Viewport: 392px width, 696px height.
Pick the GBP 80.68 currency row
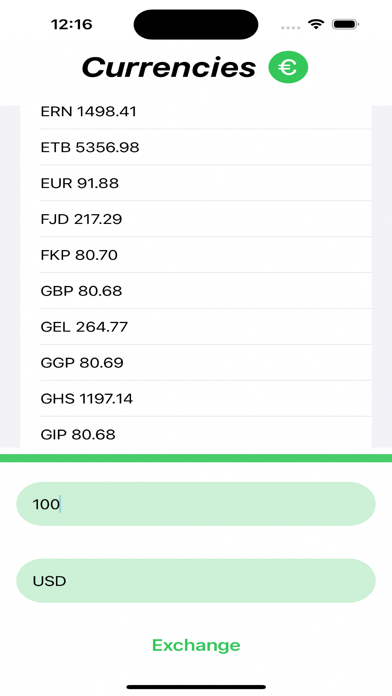point(196,291)
